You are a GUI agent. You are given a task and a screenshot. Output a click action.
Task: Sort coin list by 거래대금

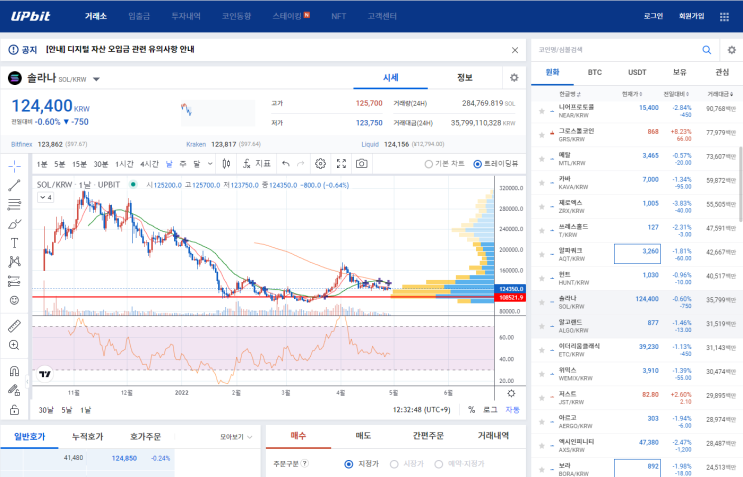click(720, 94)
